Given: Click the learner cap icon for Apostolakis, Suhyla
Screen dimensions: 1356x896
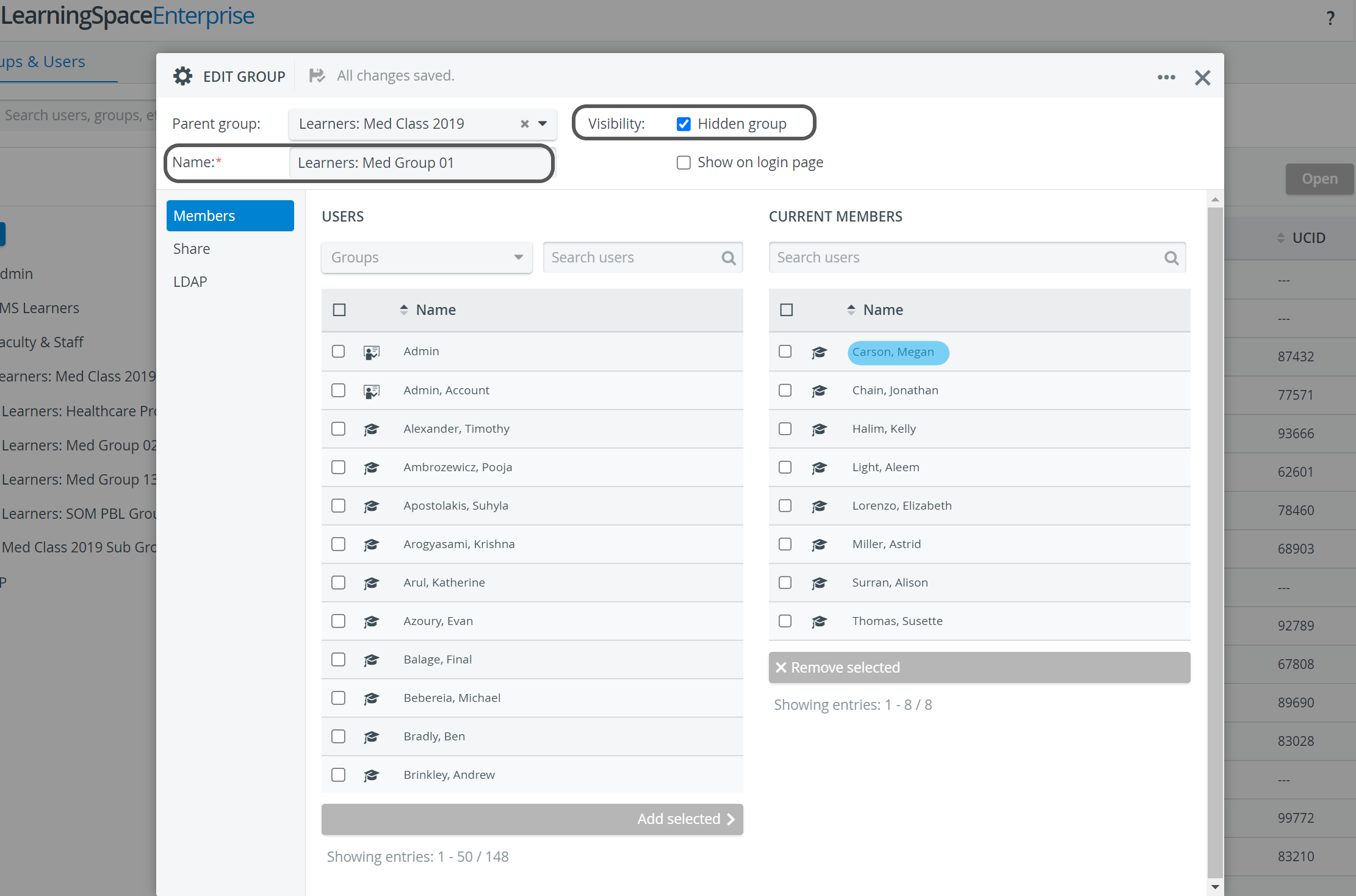Looking at the screenshot, I should tap(371, 507).
